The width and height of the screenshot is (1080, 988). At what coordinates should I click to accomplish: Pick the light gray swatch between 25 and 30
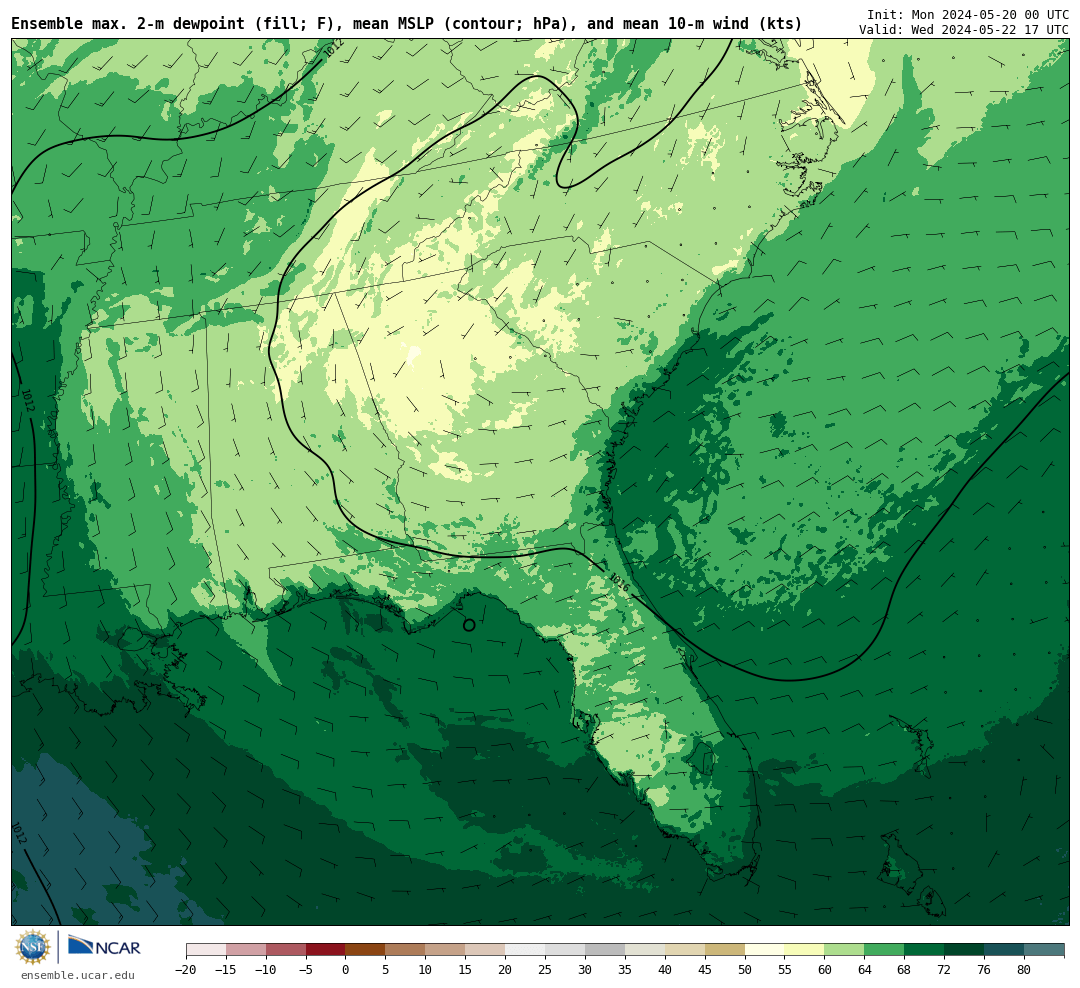(x=565, y=950)
